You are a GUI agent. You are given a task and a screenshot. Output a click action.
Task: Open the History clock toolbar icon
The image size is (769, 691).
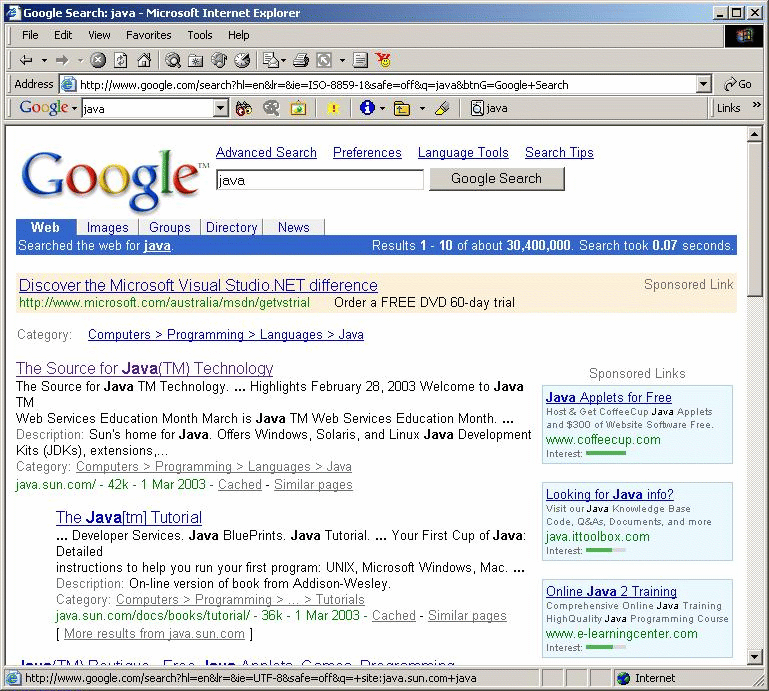click(242, 60)
